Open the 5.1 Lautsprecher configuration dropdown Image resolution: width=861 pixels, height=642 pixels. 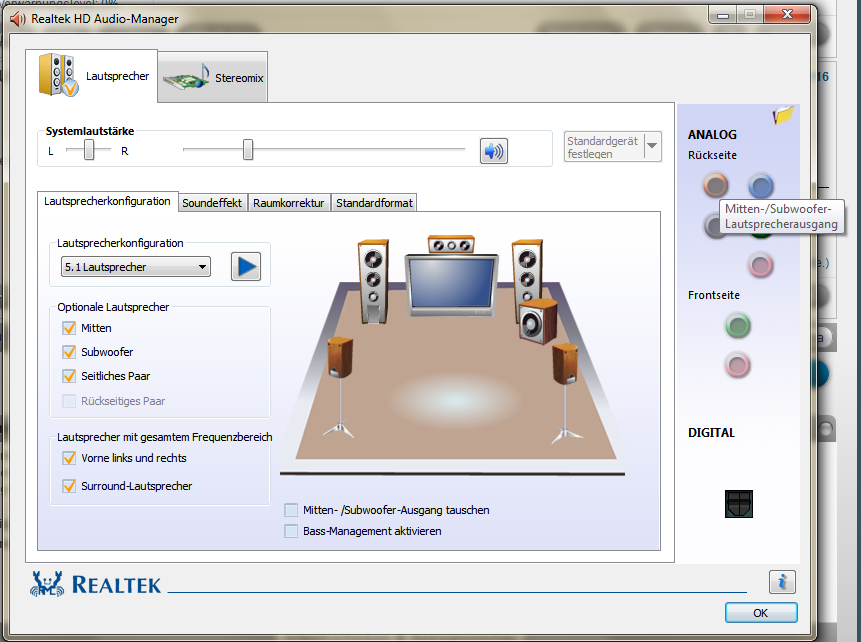coord(135,267)
